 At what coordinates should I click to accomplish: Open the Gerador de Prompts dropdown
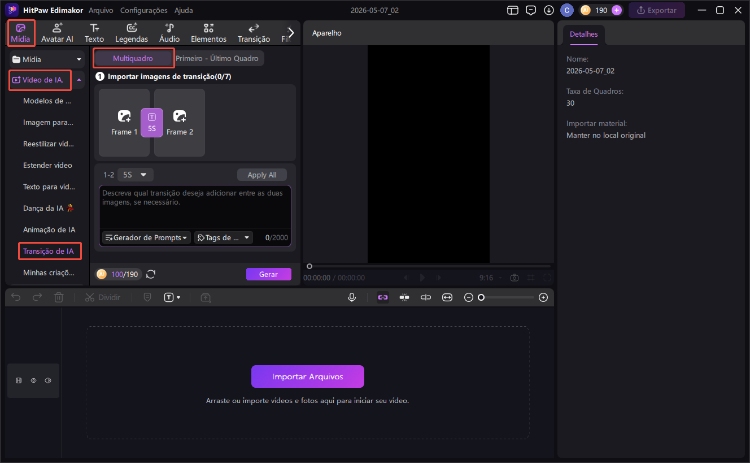[x=146, y=237]
